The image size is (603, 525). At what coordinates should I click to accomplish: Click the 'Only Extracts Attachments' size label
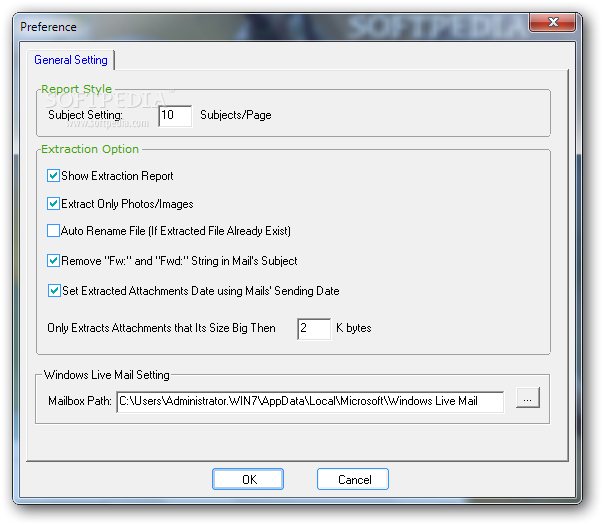(162, 328)
